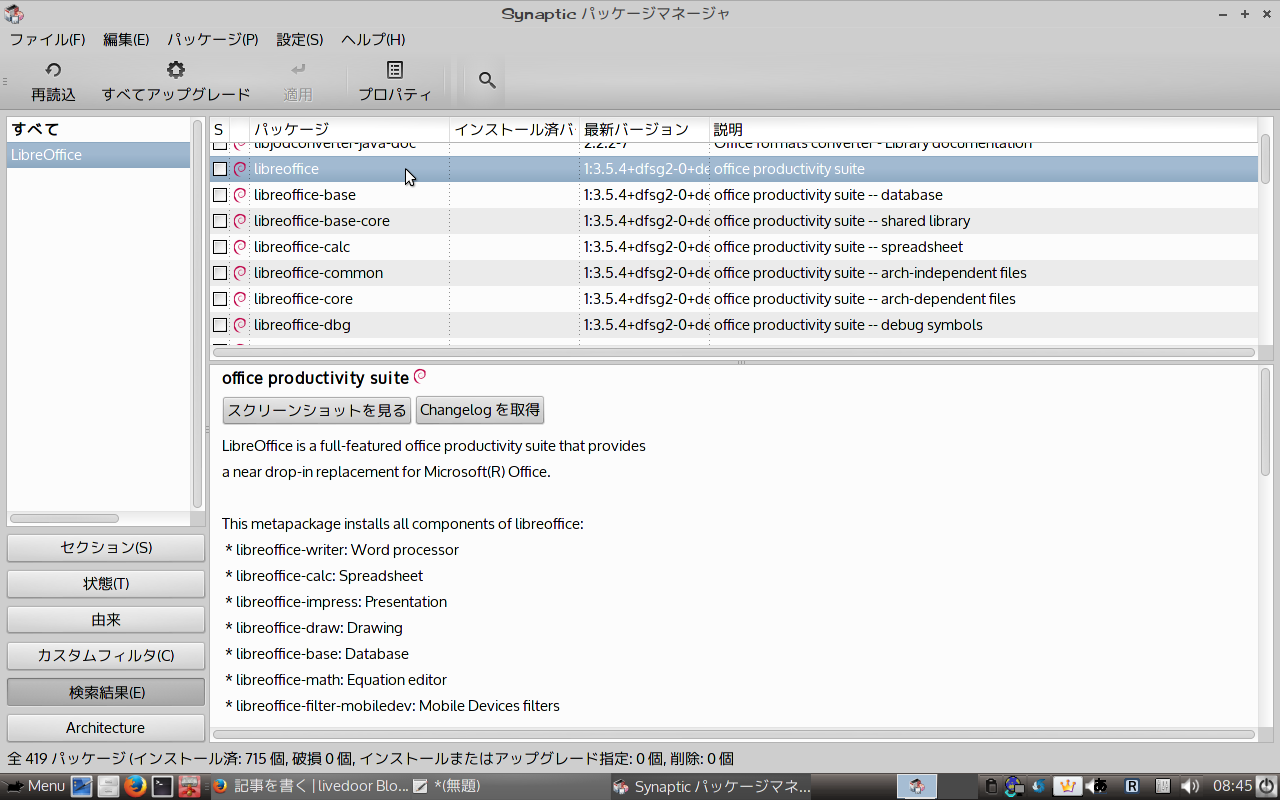Screen dimensions: 1280x800
Task: Sort by 最新バージョン column header
Action: tap(644, 130)
